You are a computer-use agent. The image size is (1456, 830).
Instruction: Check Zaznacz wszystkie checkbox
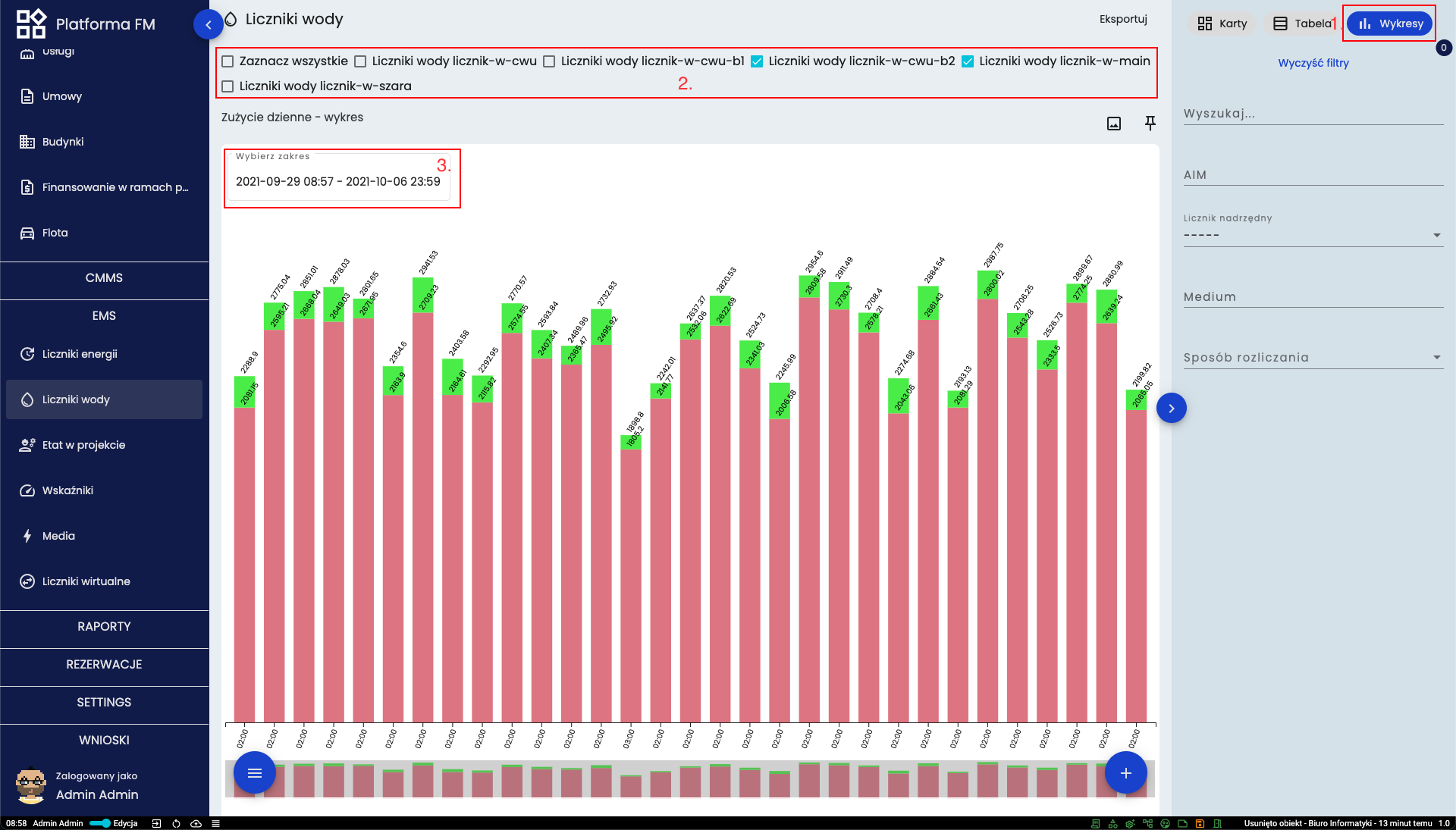pos(227,61)
